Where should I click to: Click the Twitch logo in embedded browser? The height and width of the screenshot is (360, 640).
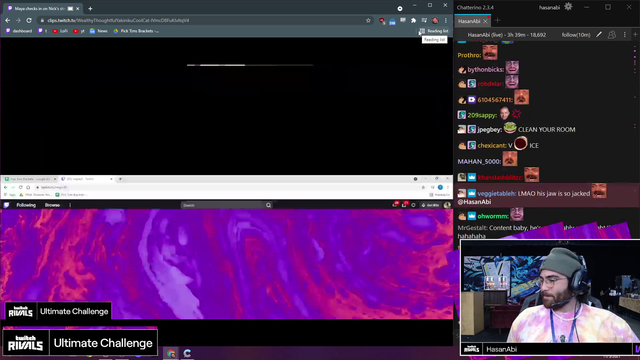click(x=6, y=205)
